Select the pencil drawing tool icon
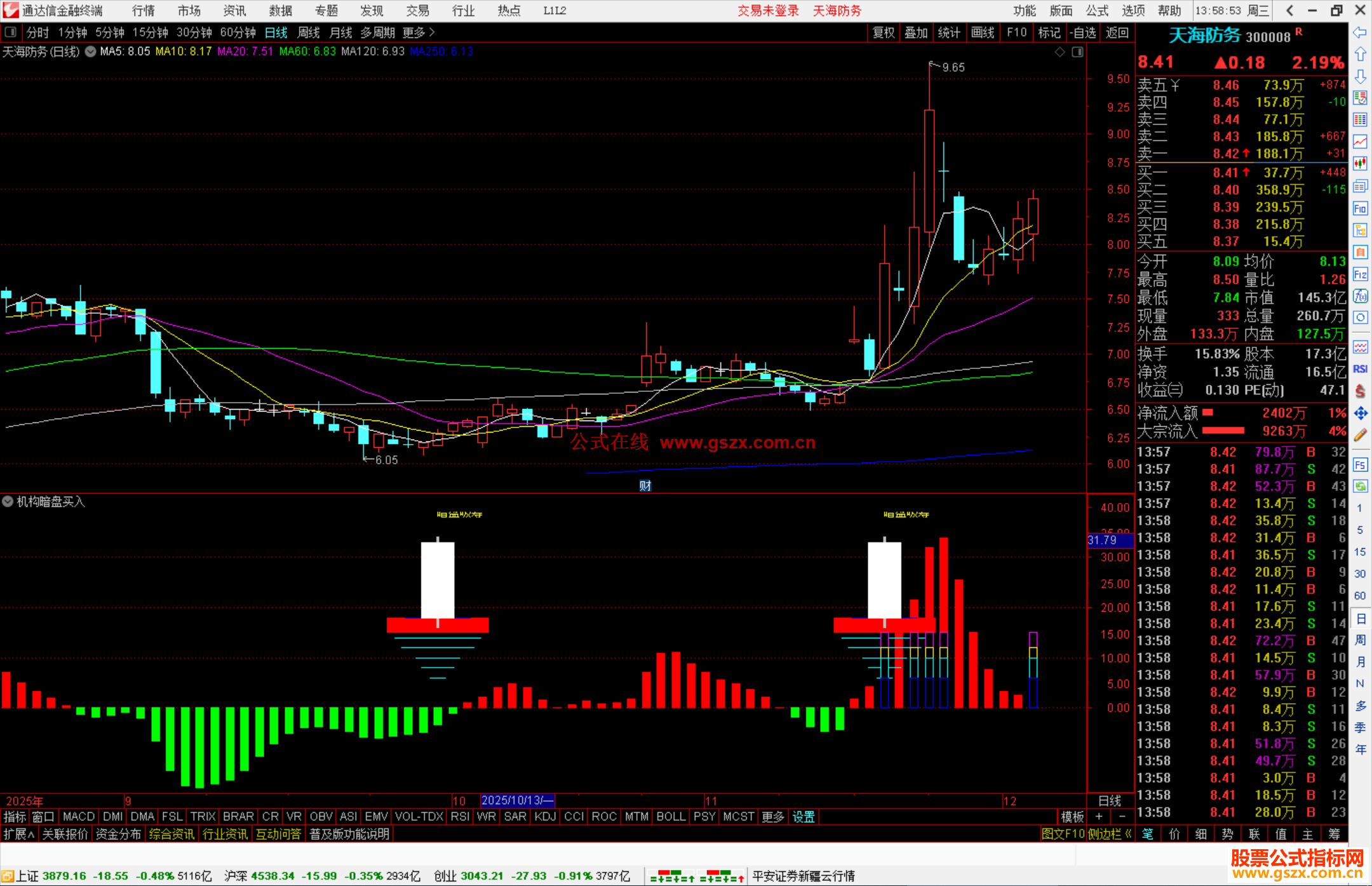The height and width of the screenshot is (886, 1372). (1360, 435)
